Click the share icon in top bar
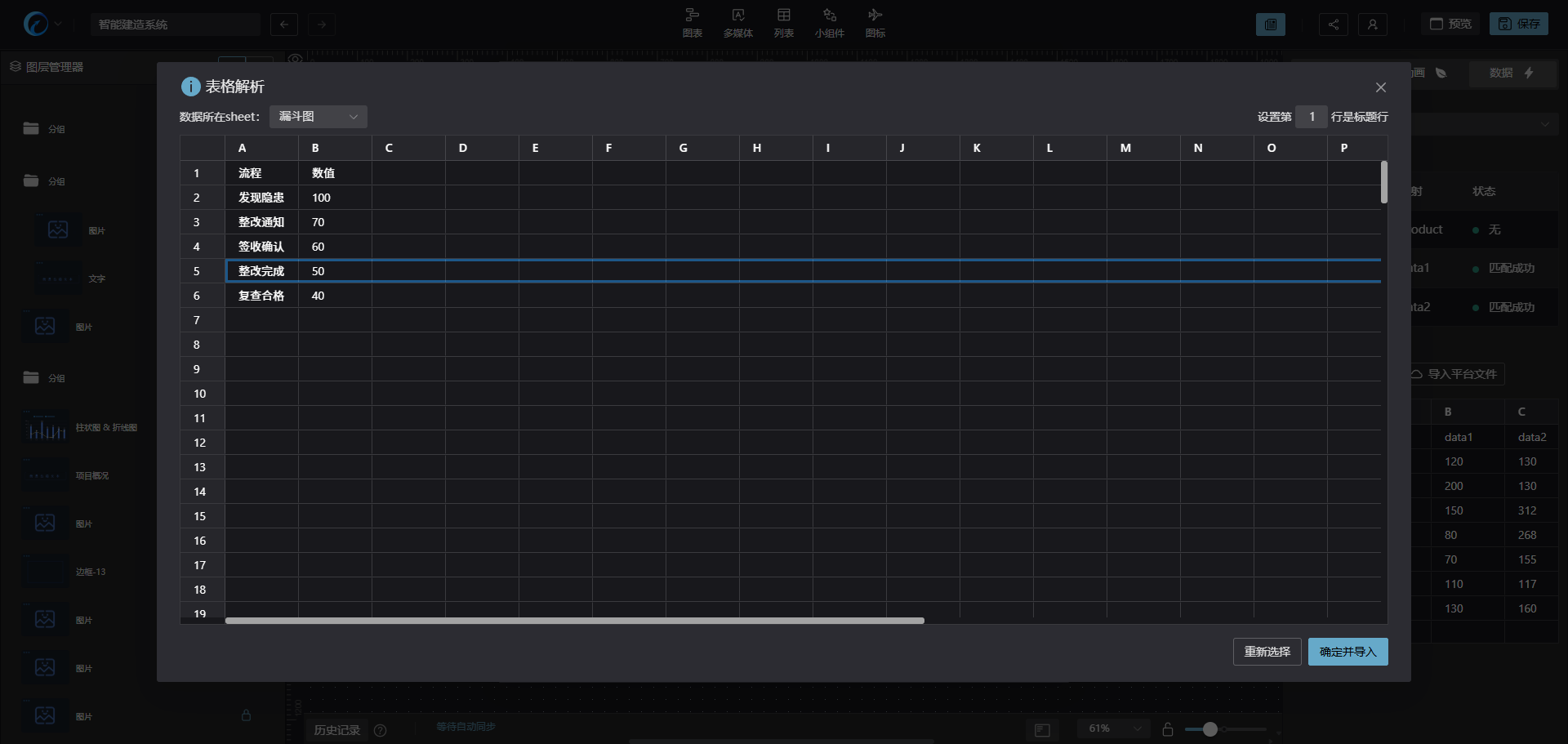The image size is (1568, 744). pos(1333,25)
